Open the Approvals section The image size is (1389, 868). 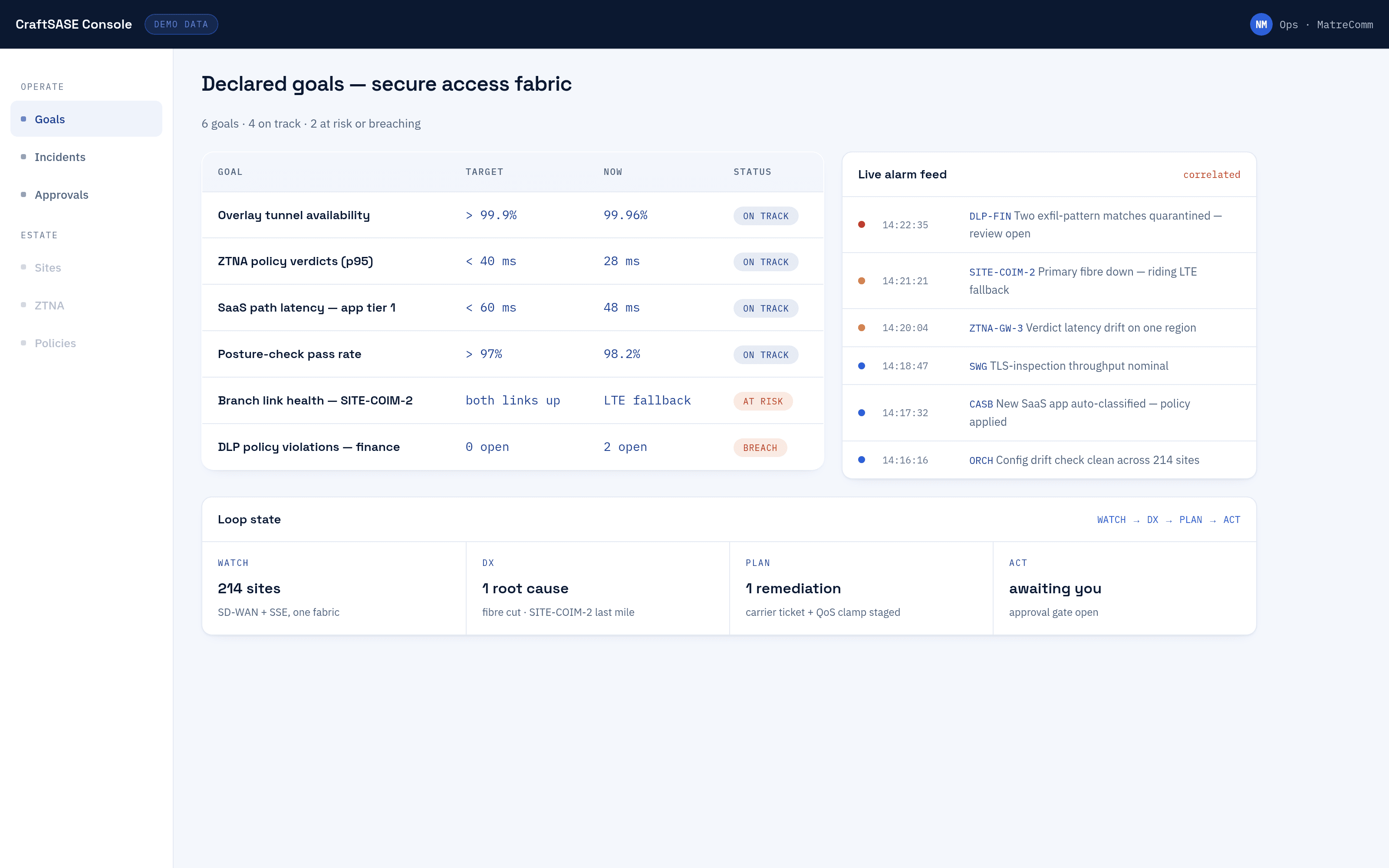pos(86,194)
